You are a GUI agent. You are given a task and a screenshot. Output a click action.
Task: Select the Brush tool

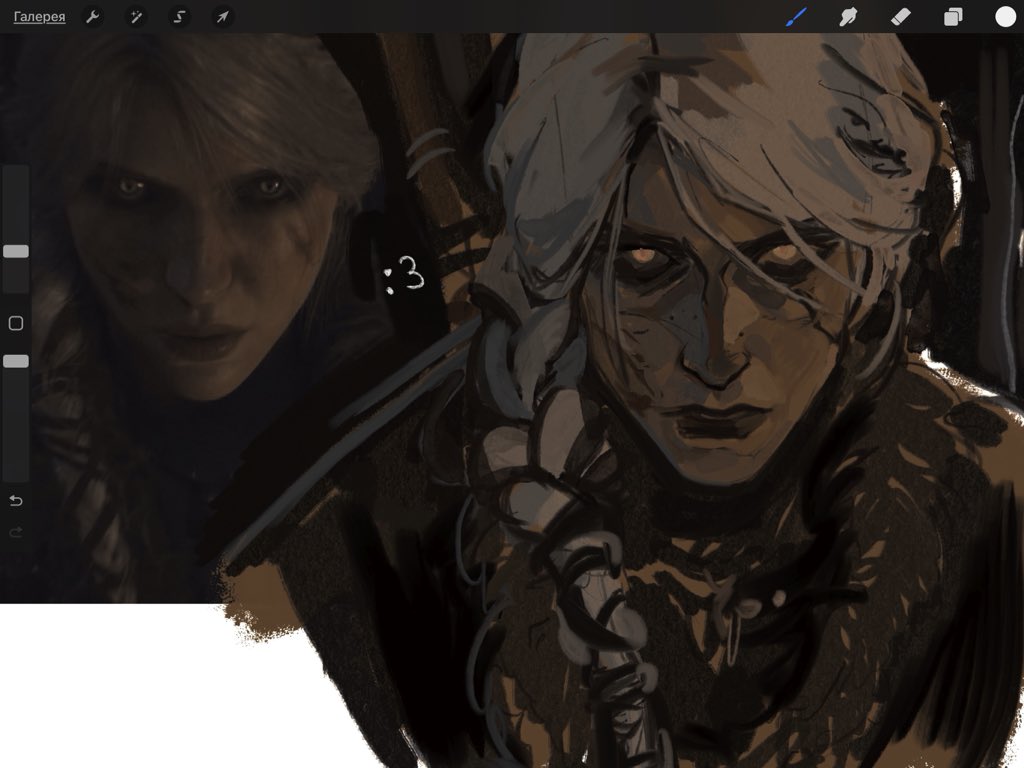click(x=796, y=17)
